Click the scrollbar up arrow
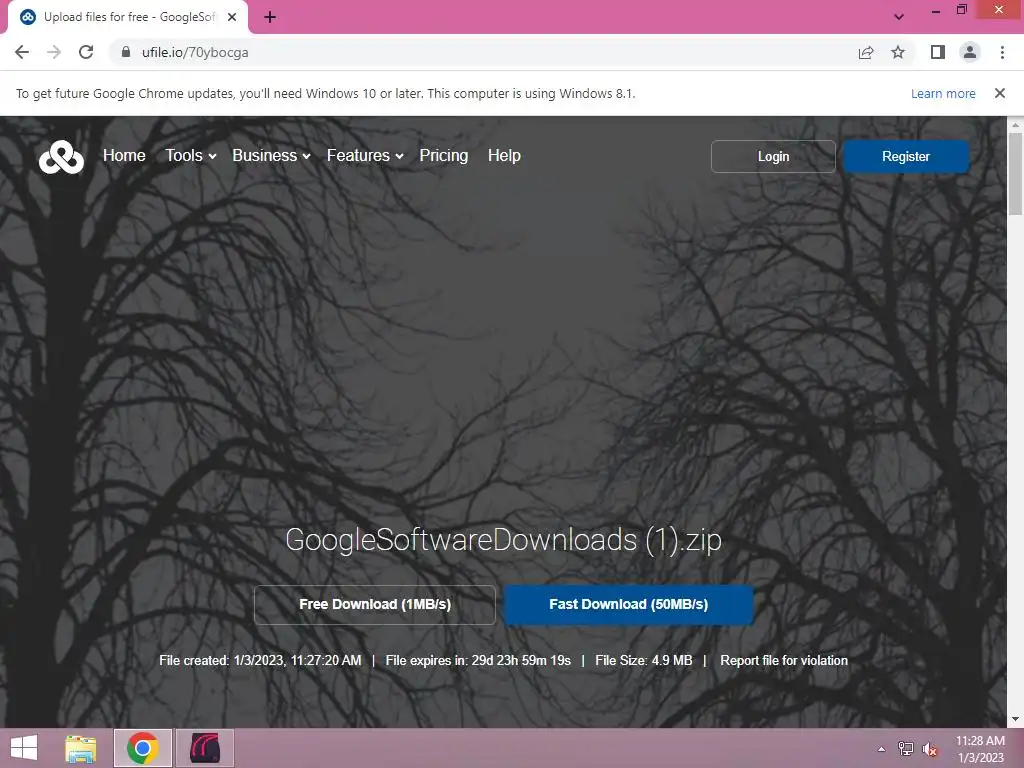The image size is (1024, 768). [1015, 124]
